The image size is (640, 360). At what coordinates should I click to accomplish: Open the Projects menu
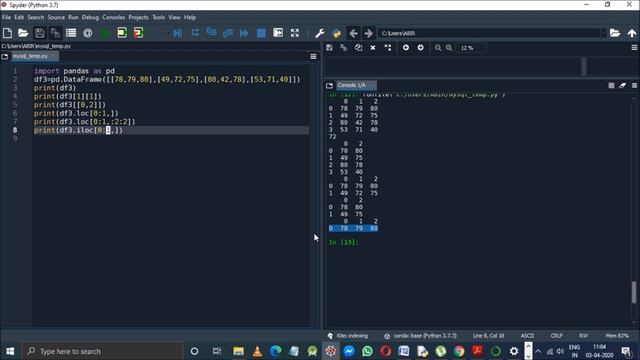[x=138, y=17]
